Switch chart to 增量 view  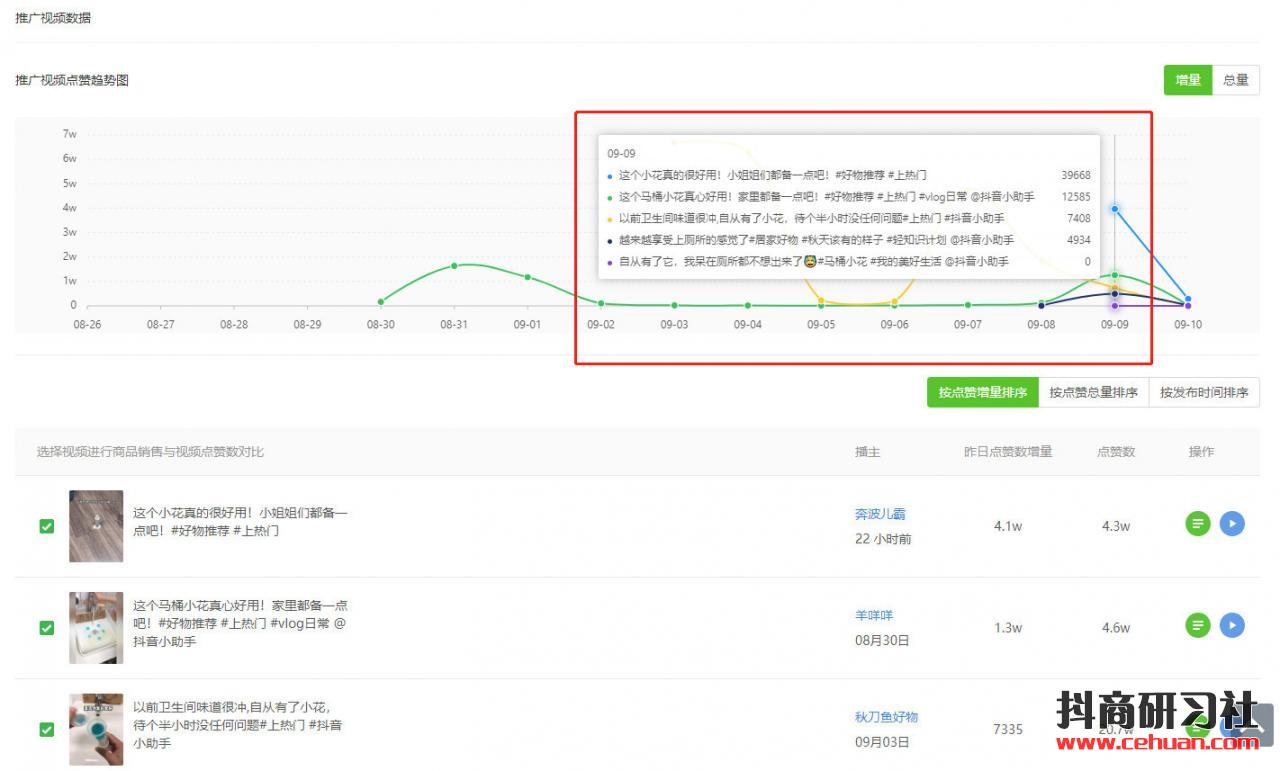[1187, 80]
